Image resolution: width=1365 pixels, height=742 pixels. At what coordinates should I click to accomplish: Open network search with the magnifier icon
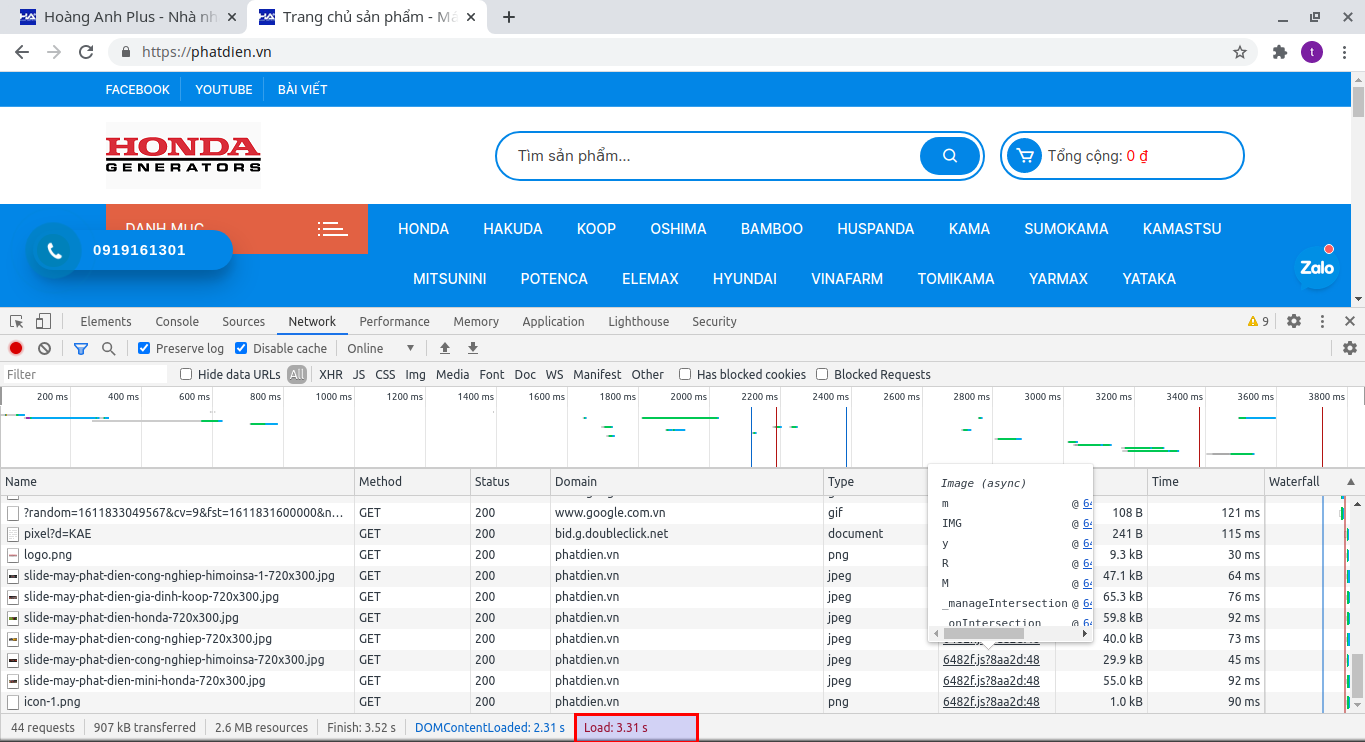coord(108,348)
